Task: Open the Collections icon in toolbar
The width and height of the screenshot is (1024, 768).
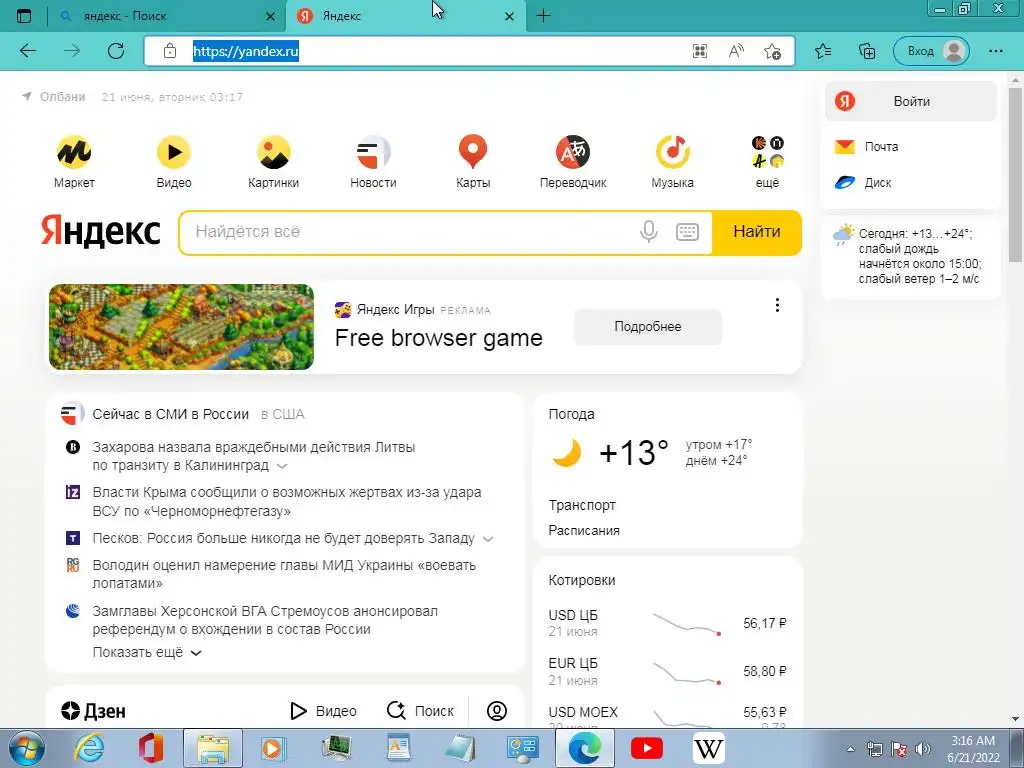Action: click(867, 51)
